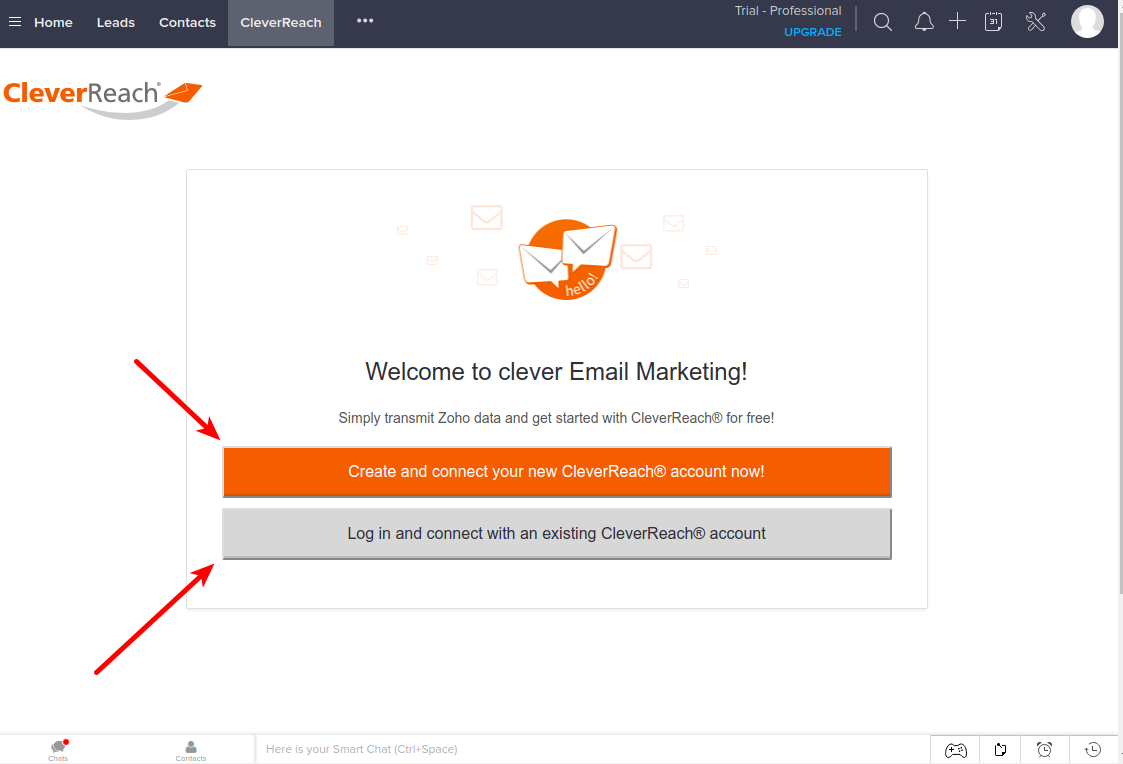Click the user profile avatar

tap(1087, 21)
